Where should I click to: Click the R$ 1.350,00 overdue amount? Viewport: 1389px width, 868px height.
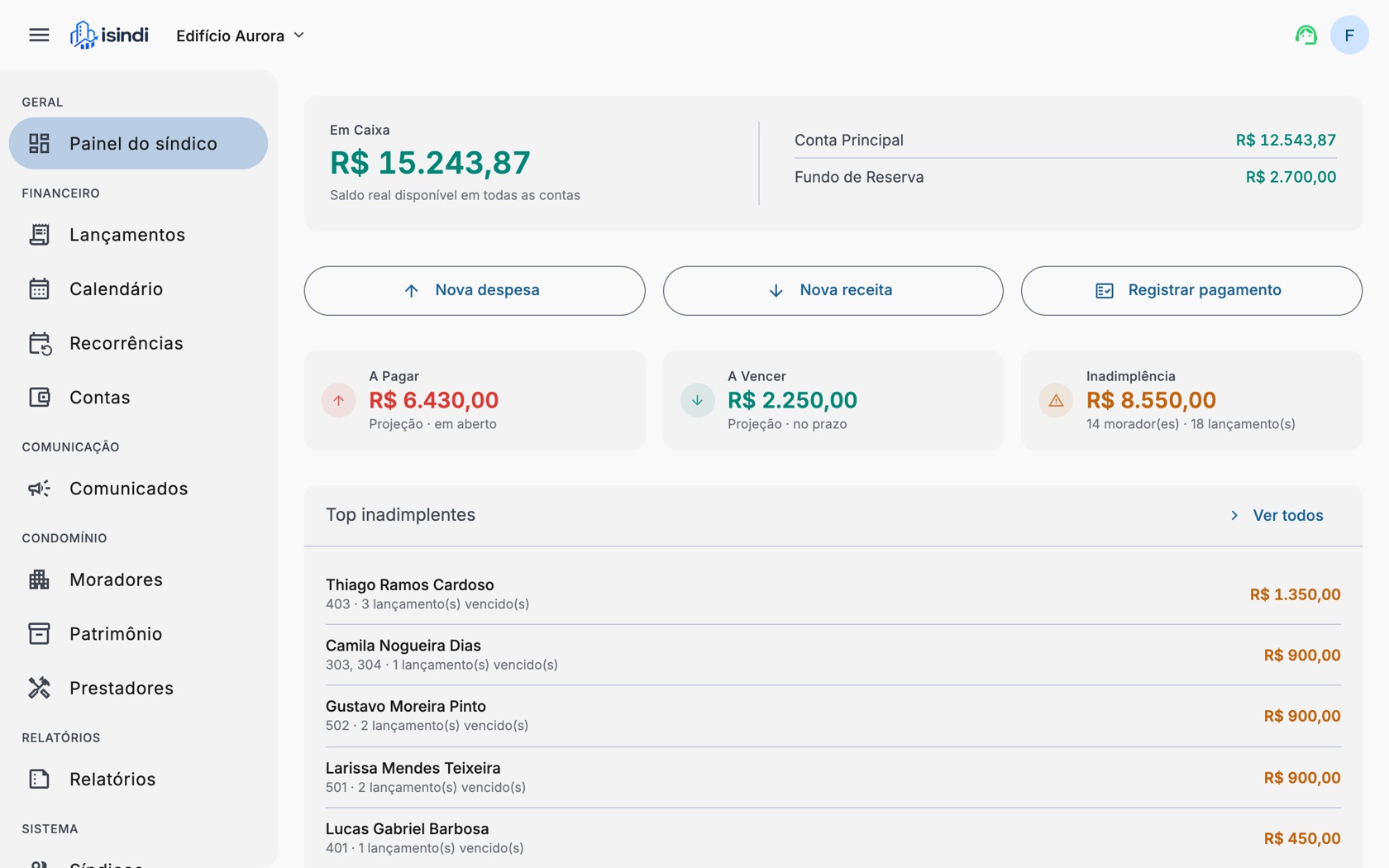[1295, 594]
